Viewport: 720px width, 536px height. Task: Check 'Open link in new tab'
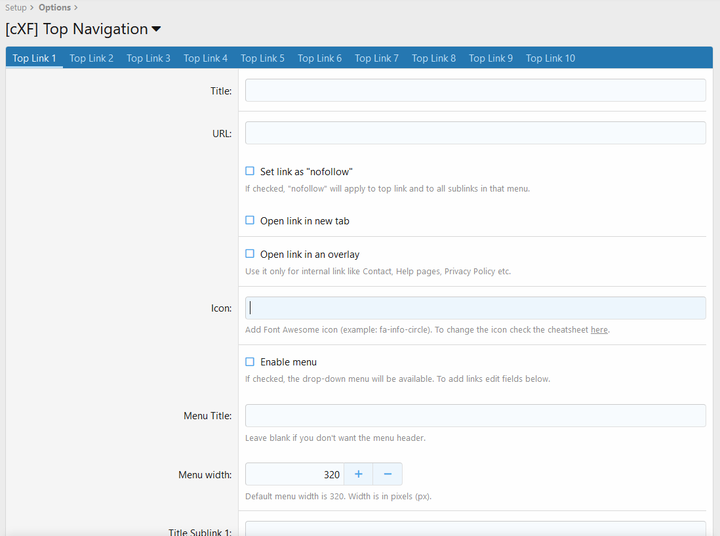pyautogui.click(x=250, y=220)
